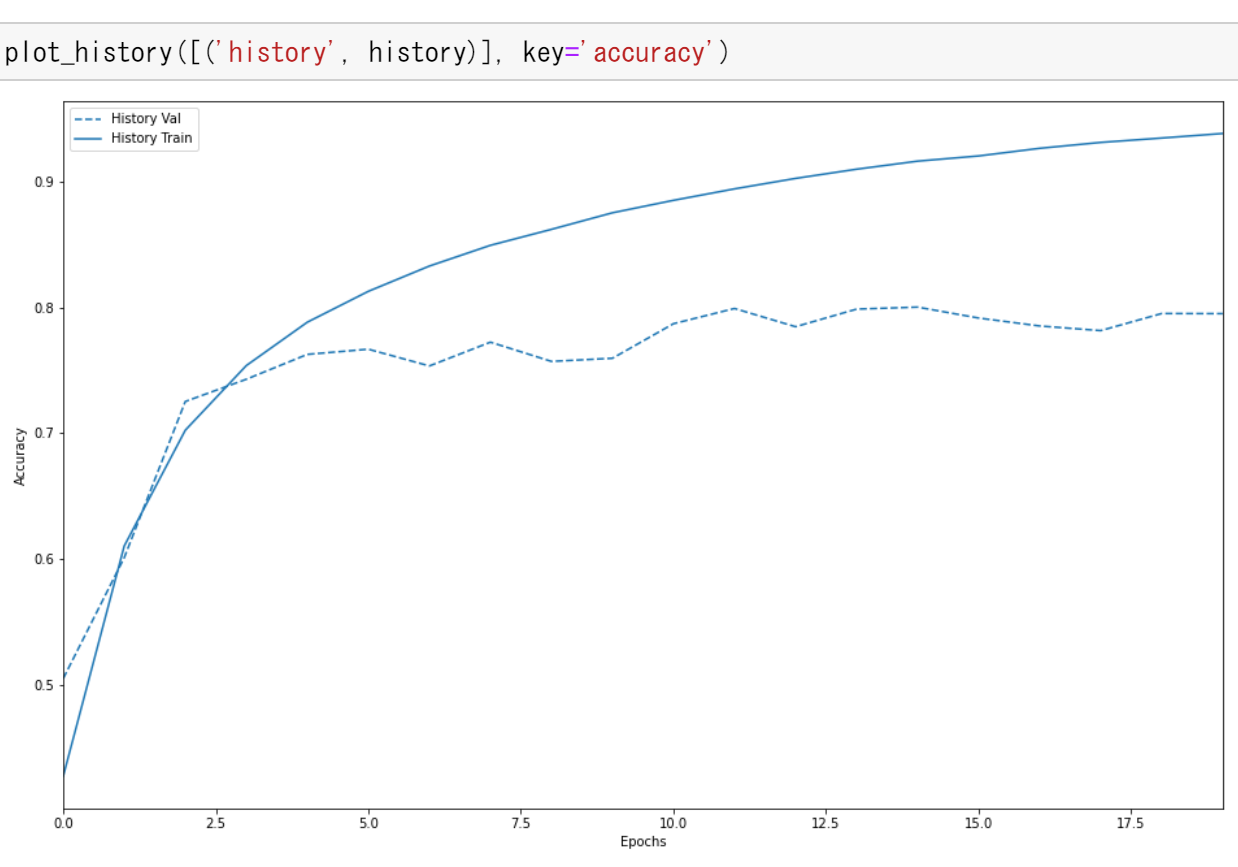Viewport: 1238px width, 867px height.
Task: Click the key argument name in the code
Action: tap(542, 52)
